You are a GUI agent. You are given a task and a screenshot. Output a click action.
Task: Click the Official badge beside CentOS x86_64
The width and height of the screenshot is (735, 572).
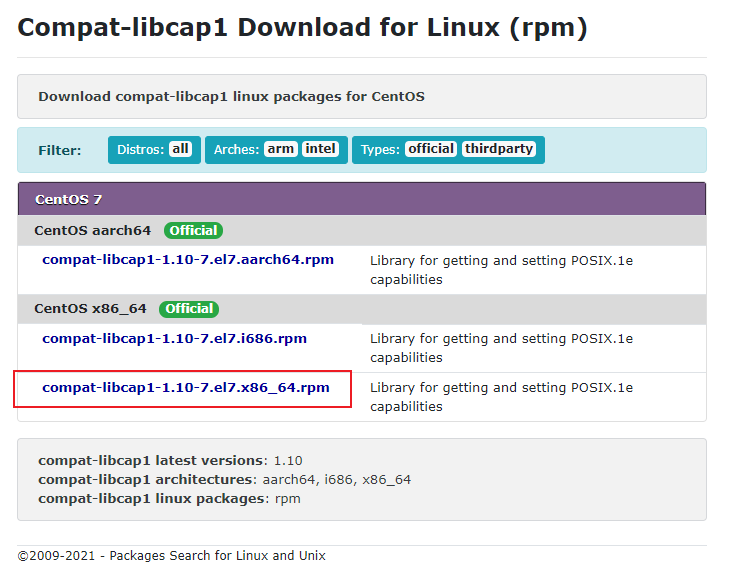(189, 309)
